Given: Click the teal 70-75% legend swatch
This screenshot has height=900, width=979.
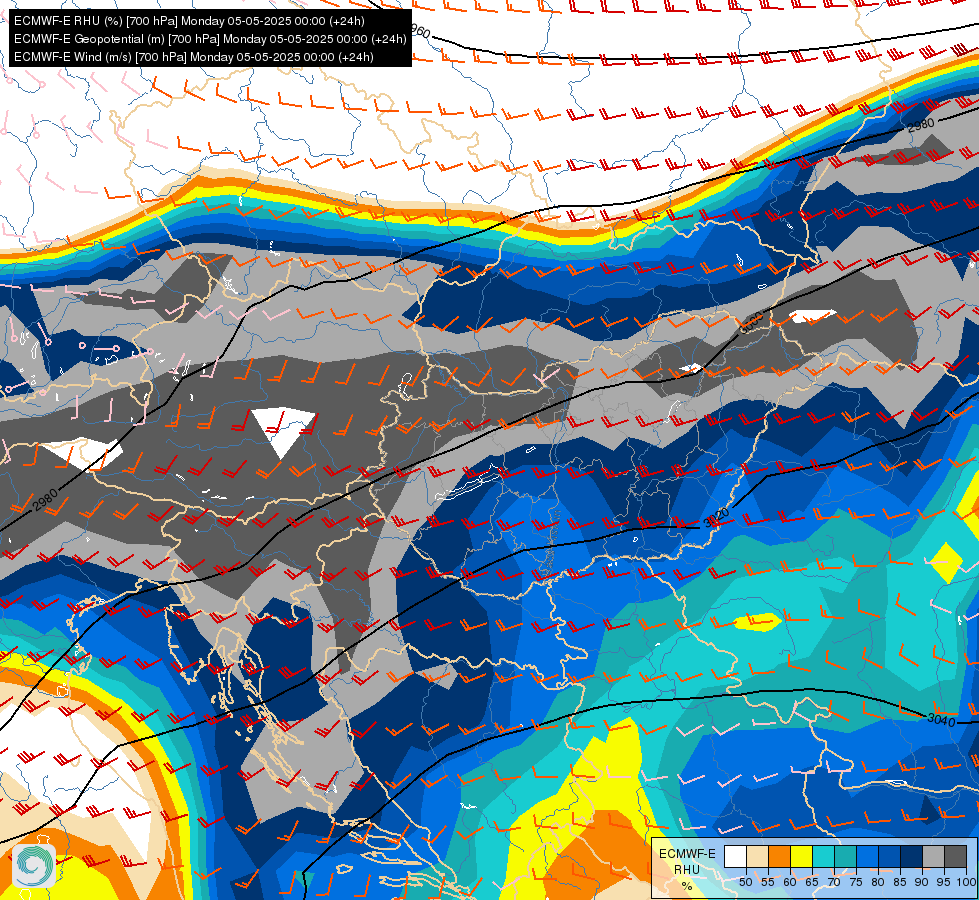Looking at the screenshot, I should pyautogui.click(x=845, y=856).
